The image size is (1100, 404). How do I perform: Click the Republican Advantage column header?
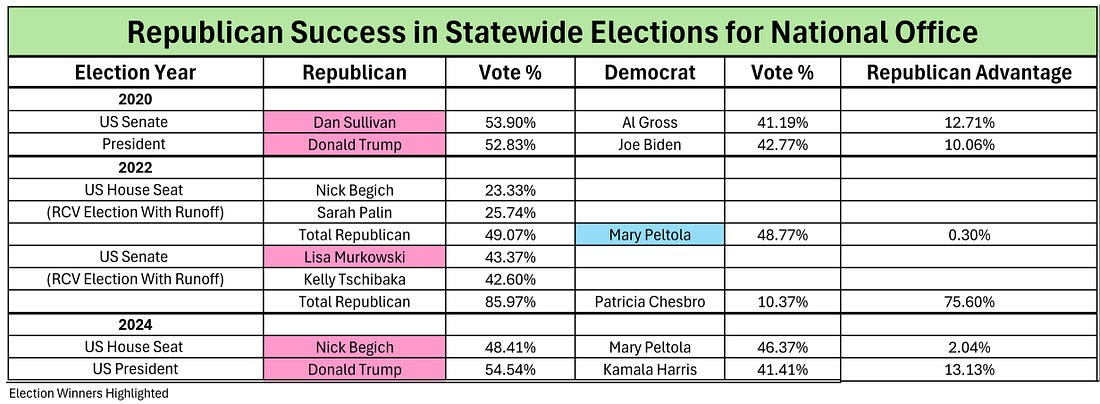point(968,73)
